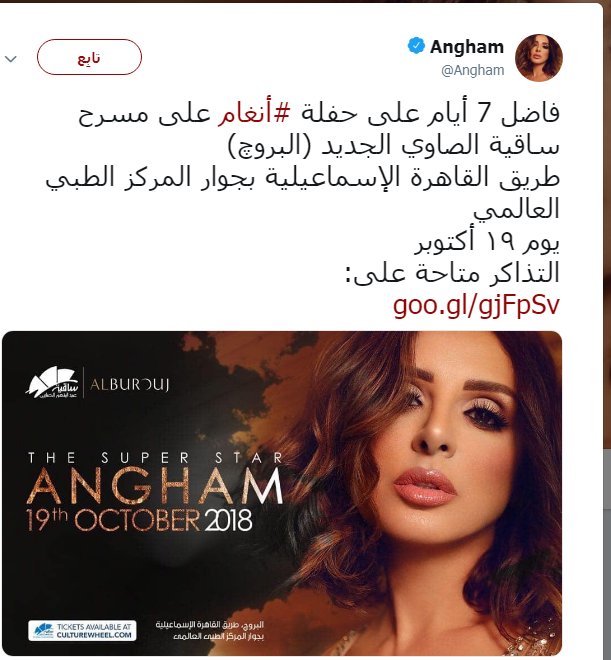
Task: Click the tweet line التذاكر متاحة على
Action: pyautogui.click(x=452, y=273)
